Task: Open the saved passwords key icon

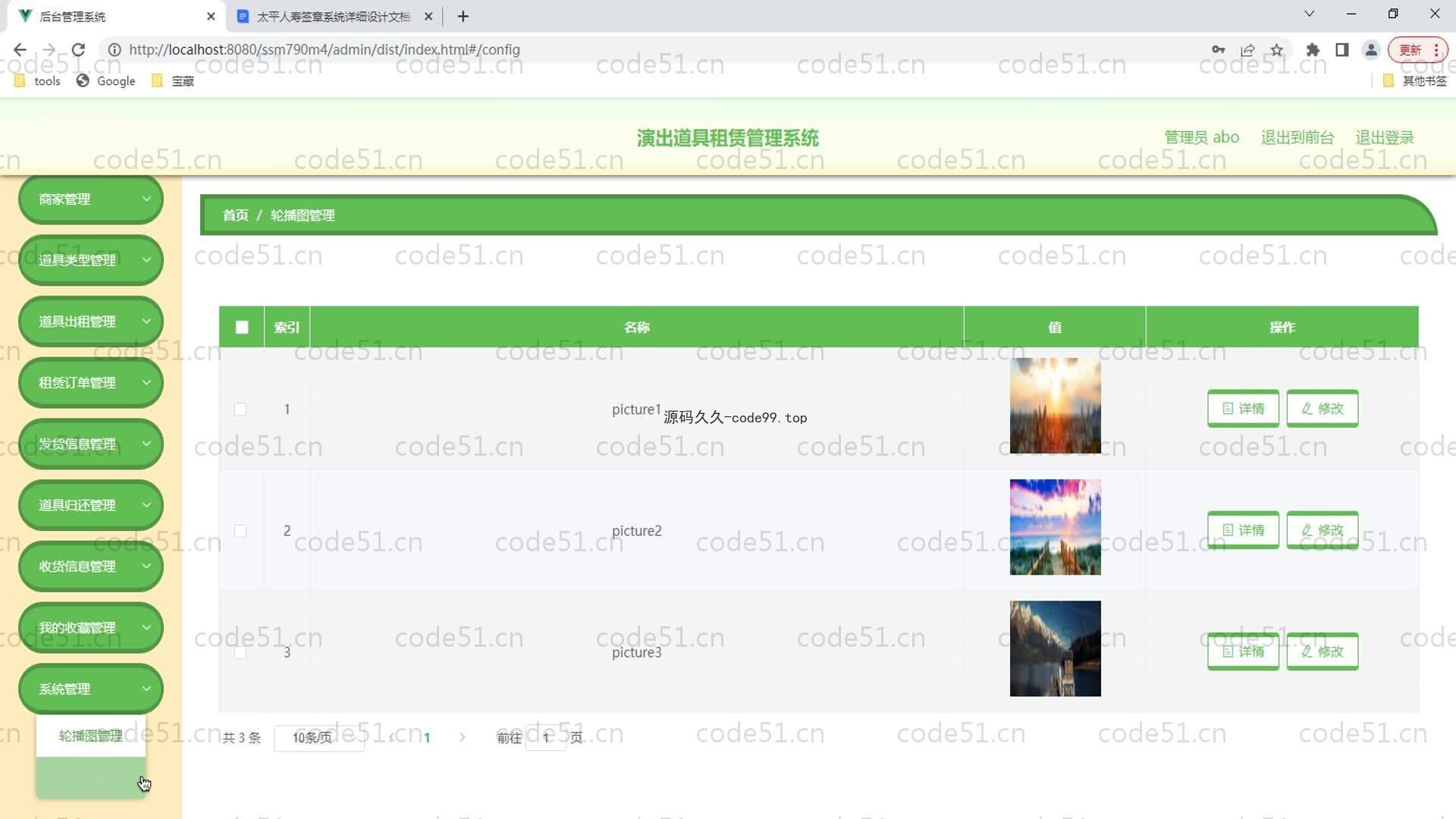Action: click(x=1218, y=49)
